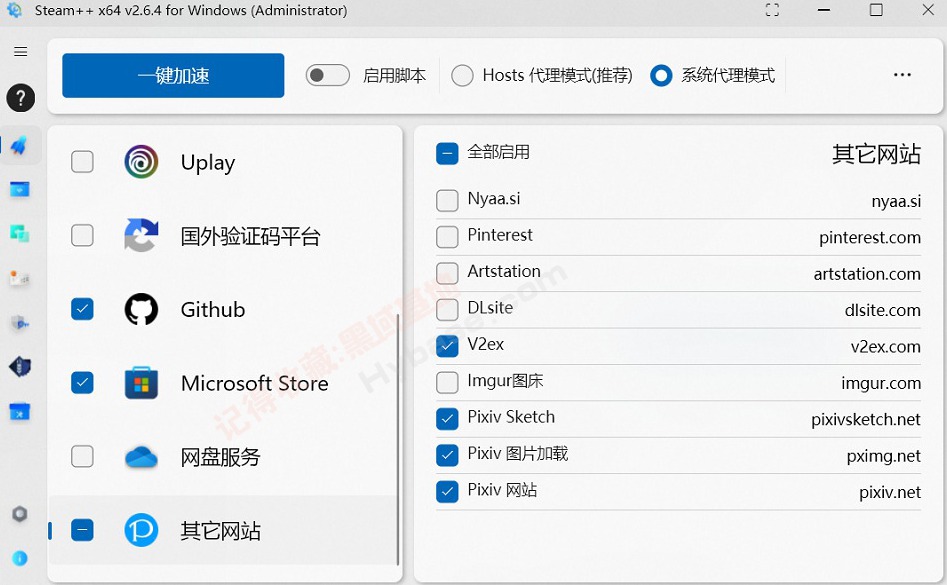Click the fullscreen brackets icon in title bar
This screenshot has width=947, height=585.
coord(772,10)
